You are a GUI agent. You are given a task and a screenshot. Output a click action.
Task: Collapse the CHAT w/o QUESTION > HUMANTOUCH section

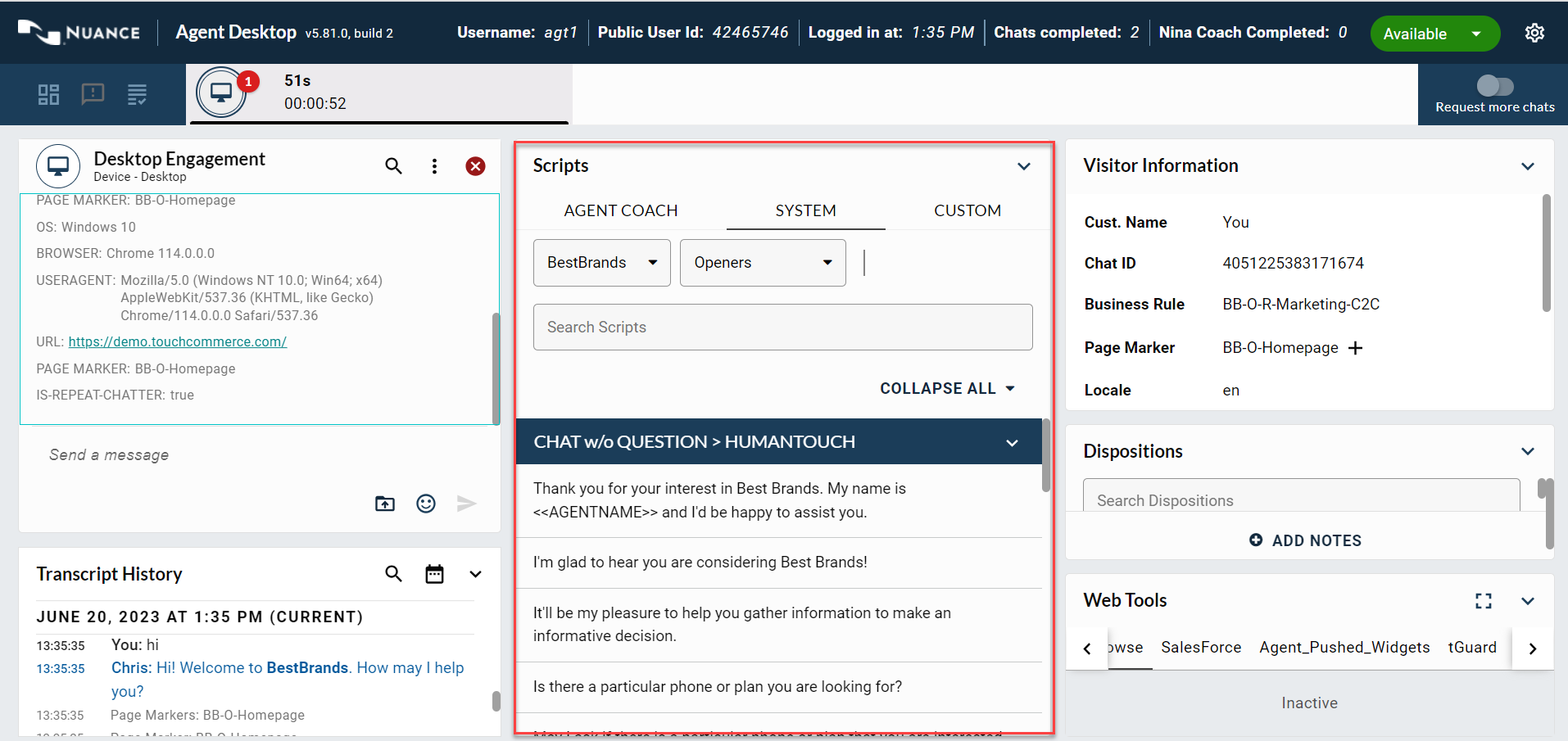[x=1012, y=442]
